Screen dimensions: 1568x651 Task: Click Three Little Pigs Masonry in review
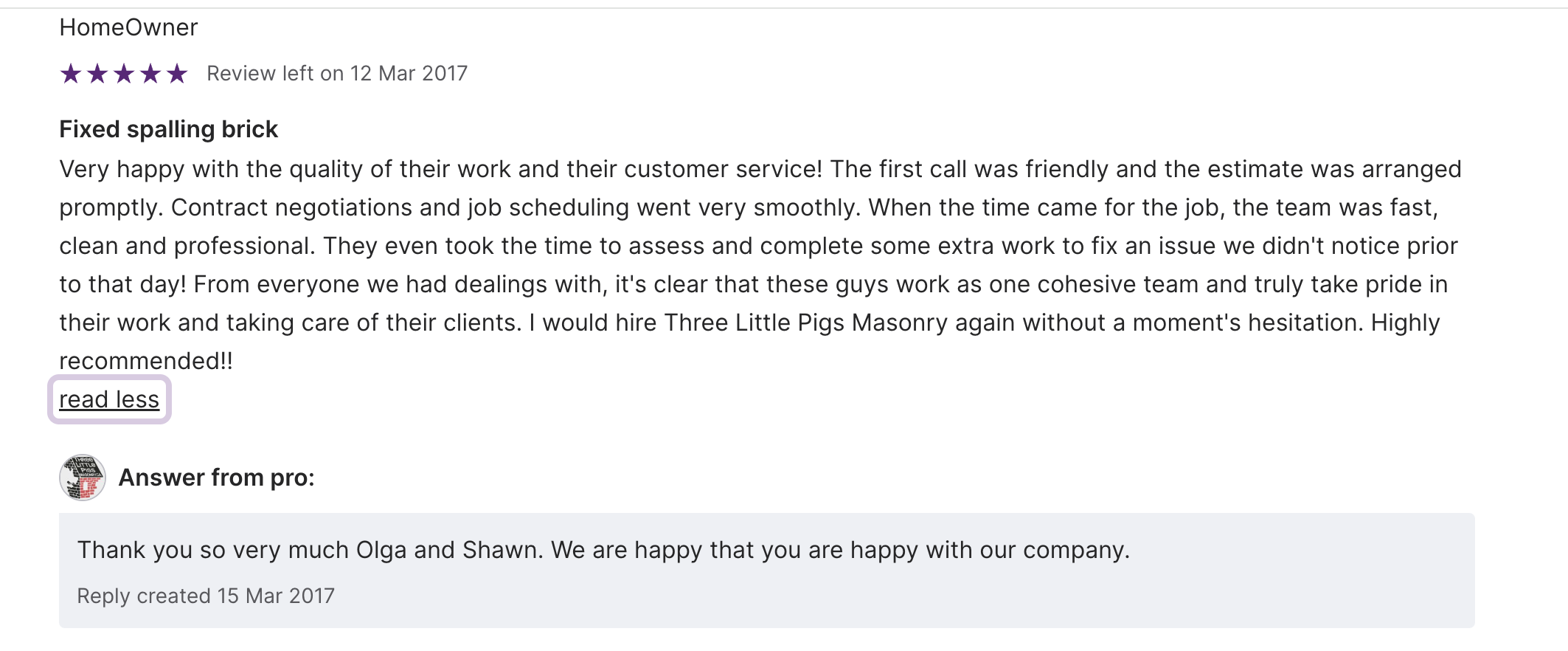pyautogui.click(x=805, y=323)
